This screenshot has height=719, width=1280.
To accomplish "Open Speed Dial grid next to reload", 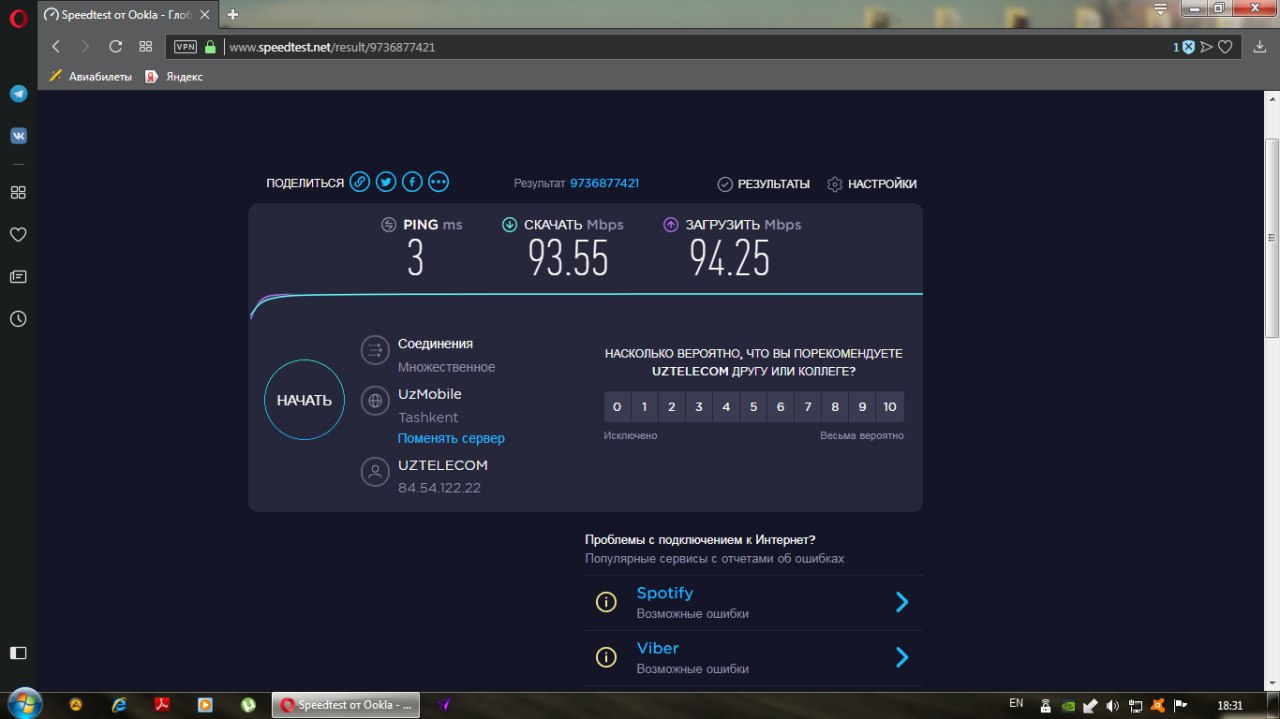I will 145,46.
